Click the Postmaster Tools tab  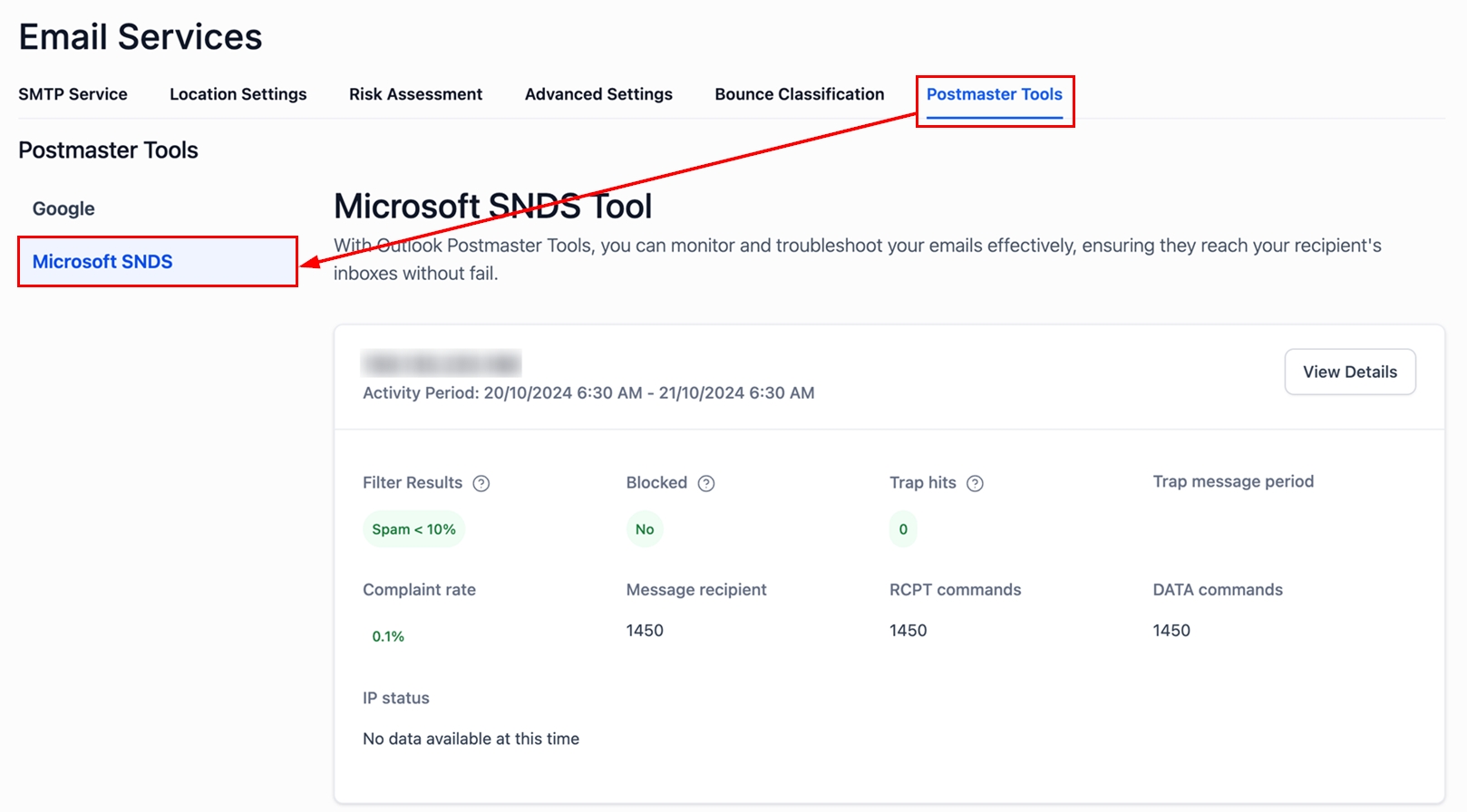pos(994,94)
